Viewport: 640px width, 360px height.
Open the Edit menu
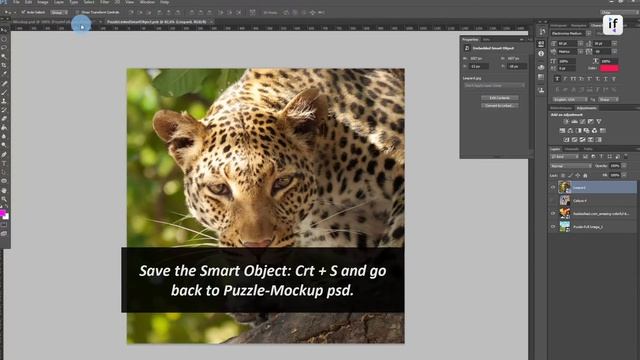pos(28,2)
